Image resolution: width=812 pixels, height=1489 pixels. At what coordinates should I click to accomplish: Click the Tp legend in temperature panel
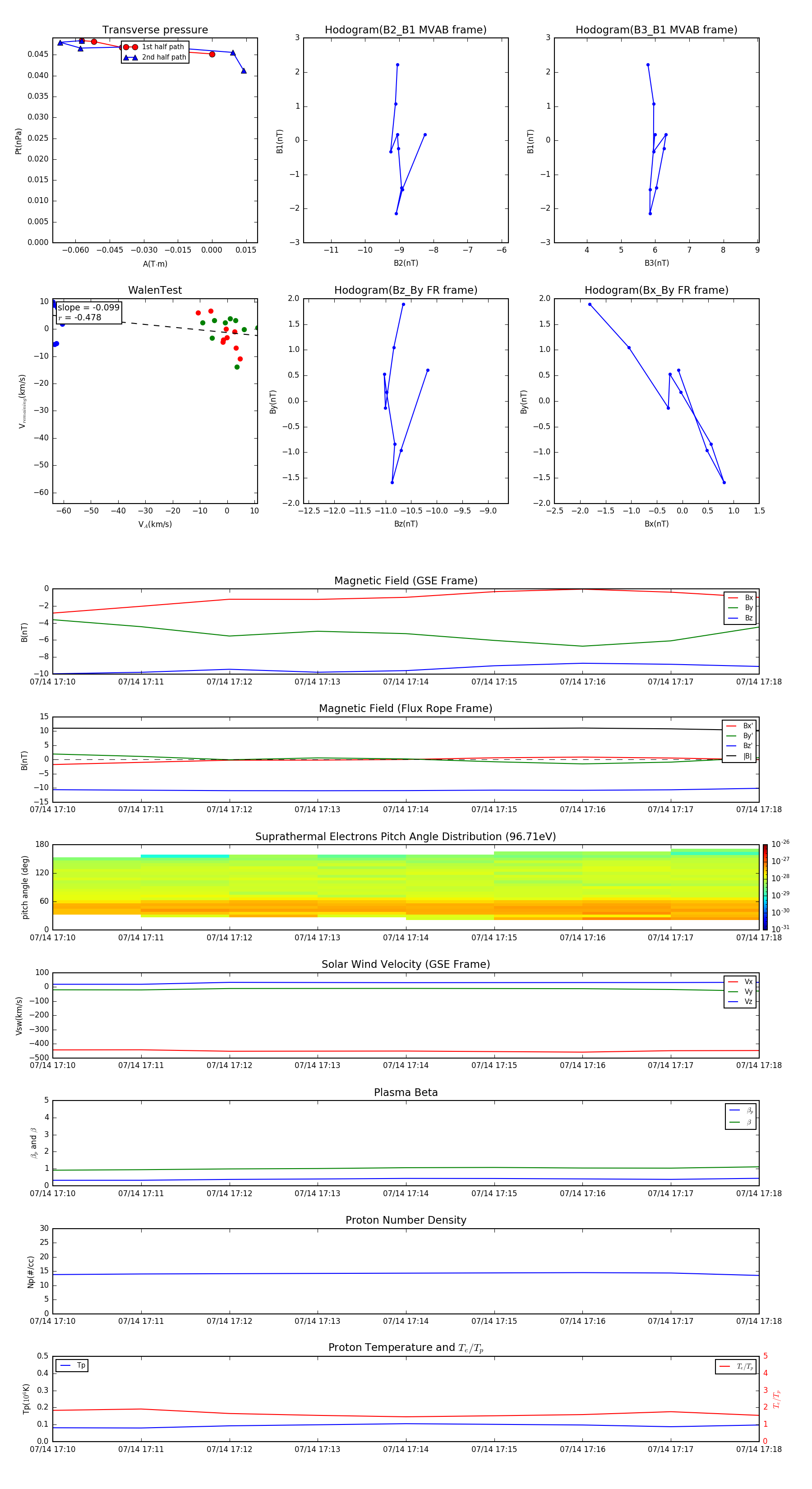72,1365
